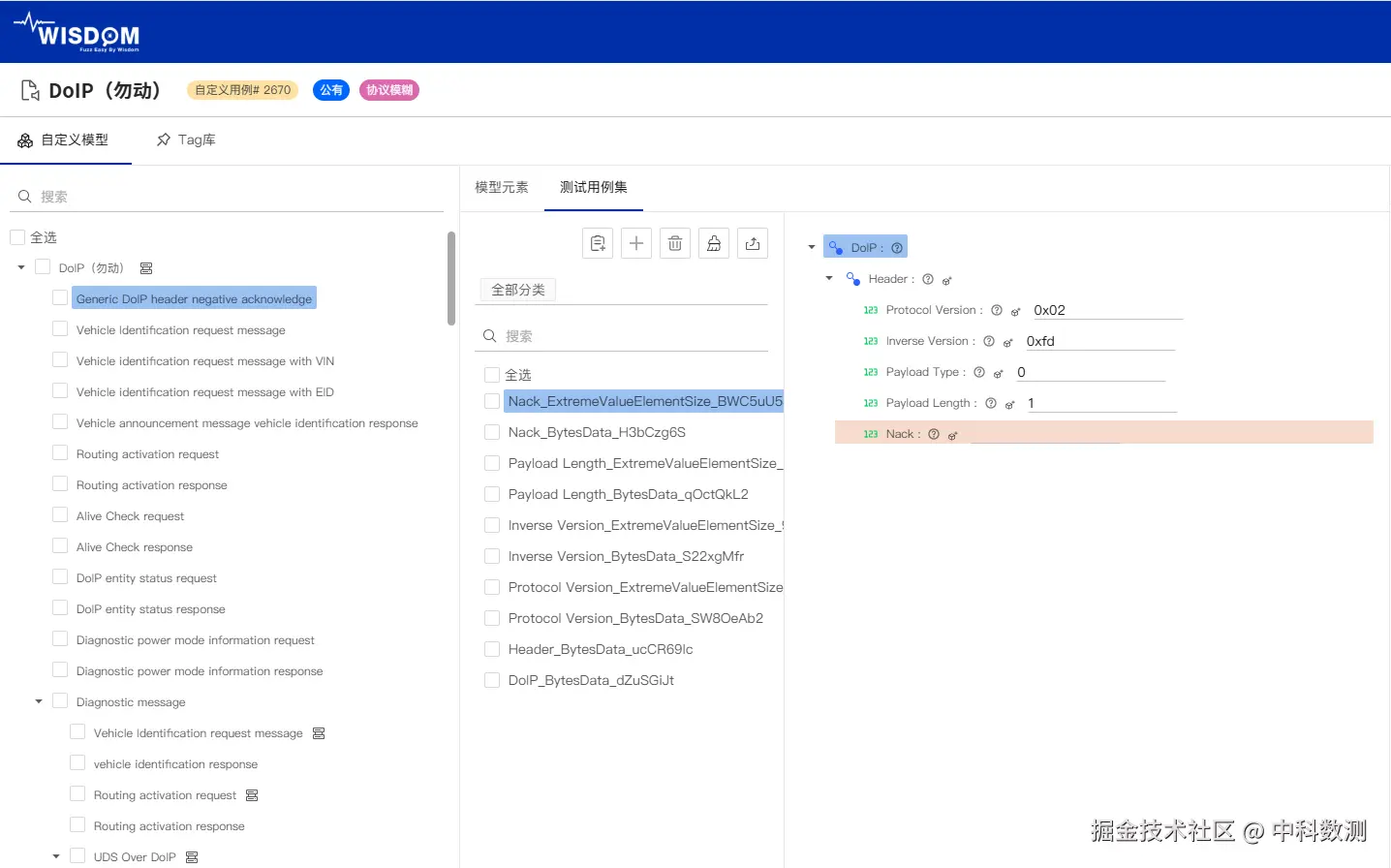Click the help icon beside Header
Image resolution: width=1391 pixels, height=868 pixels.
[x=928, y=279]
